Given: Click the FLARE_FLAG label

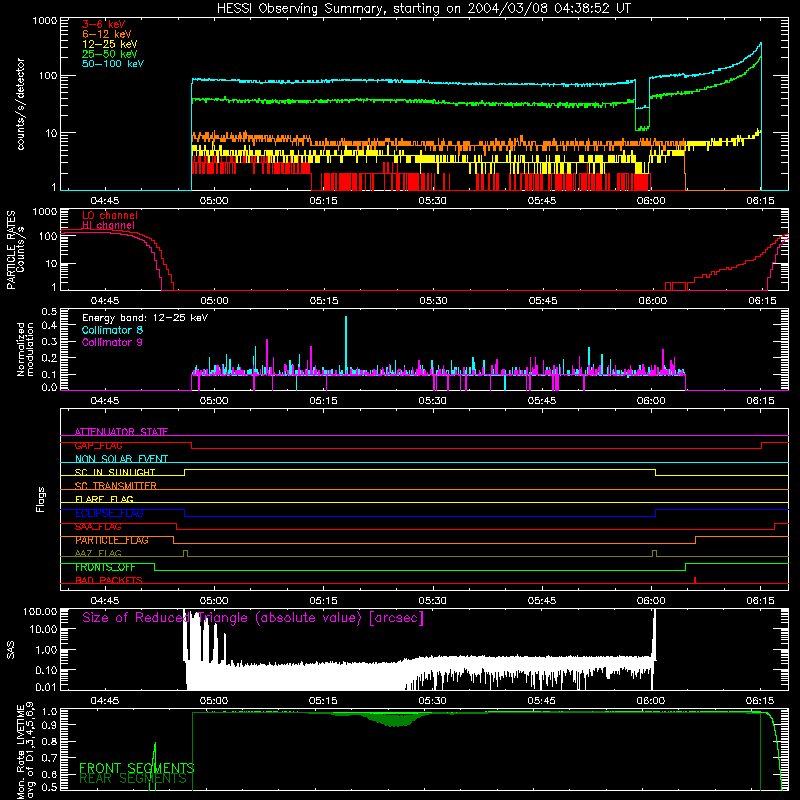Looking at the screenshot, I should point(104,499).
